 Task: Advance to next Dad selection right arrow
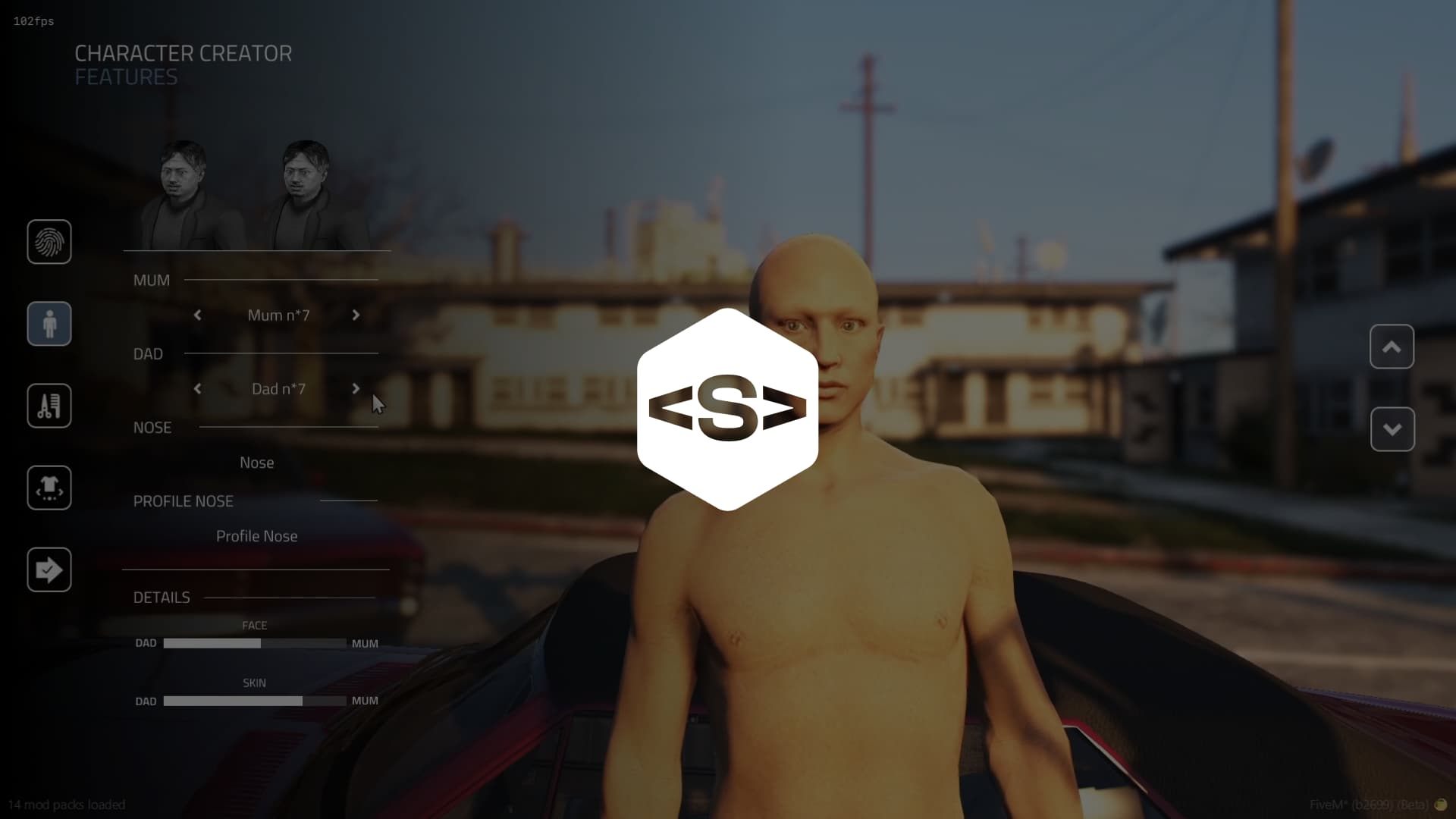[x=356, y=389]
